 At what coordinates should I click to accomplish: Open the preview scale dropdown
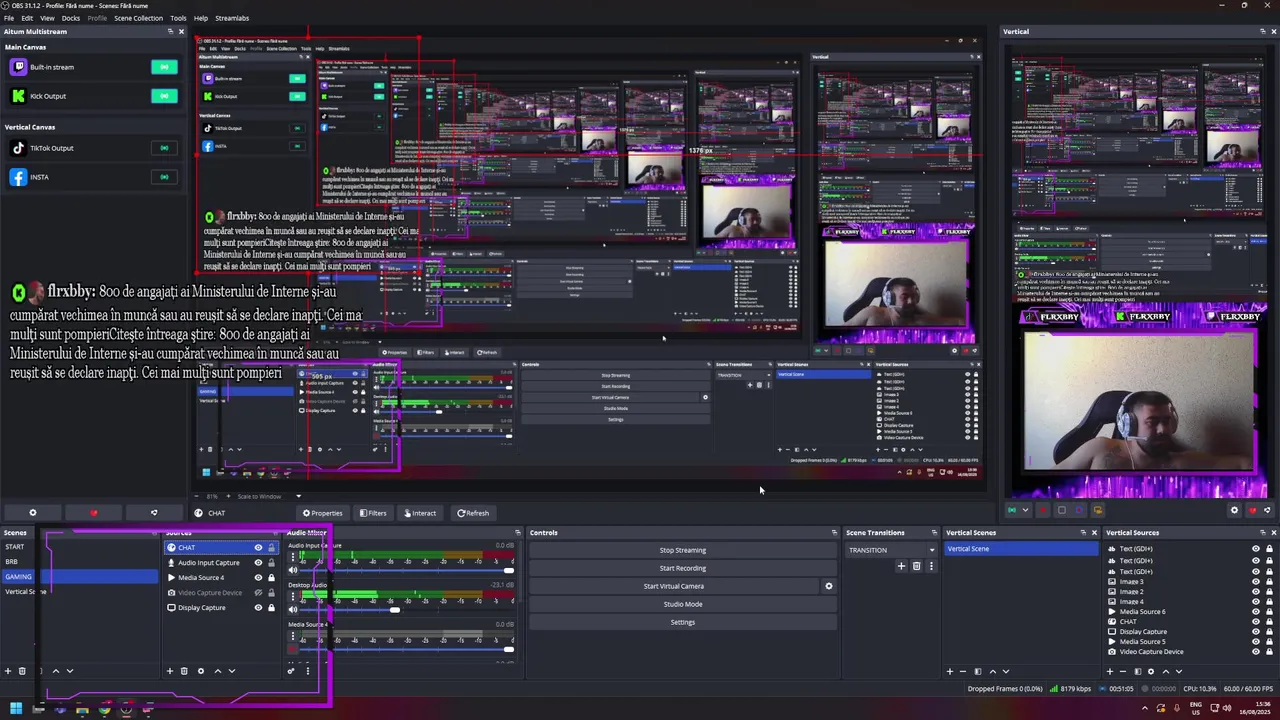pos(298,496)
